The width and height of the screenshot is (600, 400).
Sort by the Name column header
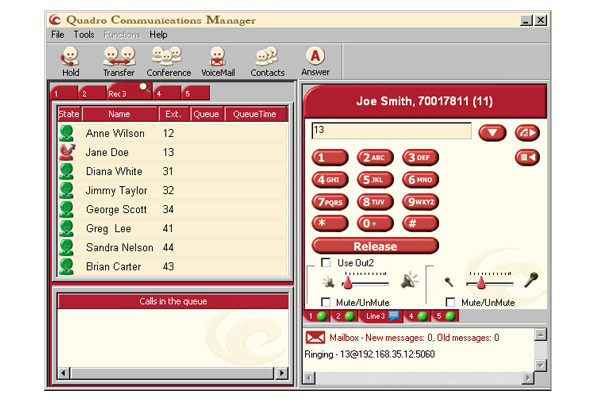pos(119,114)
